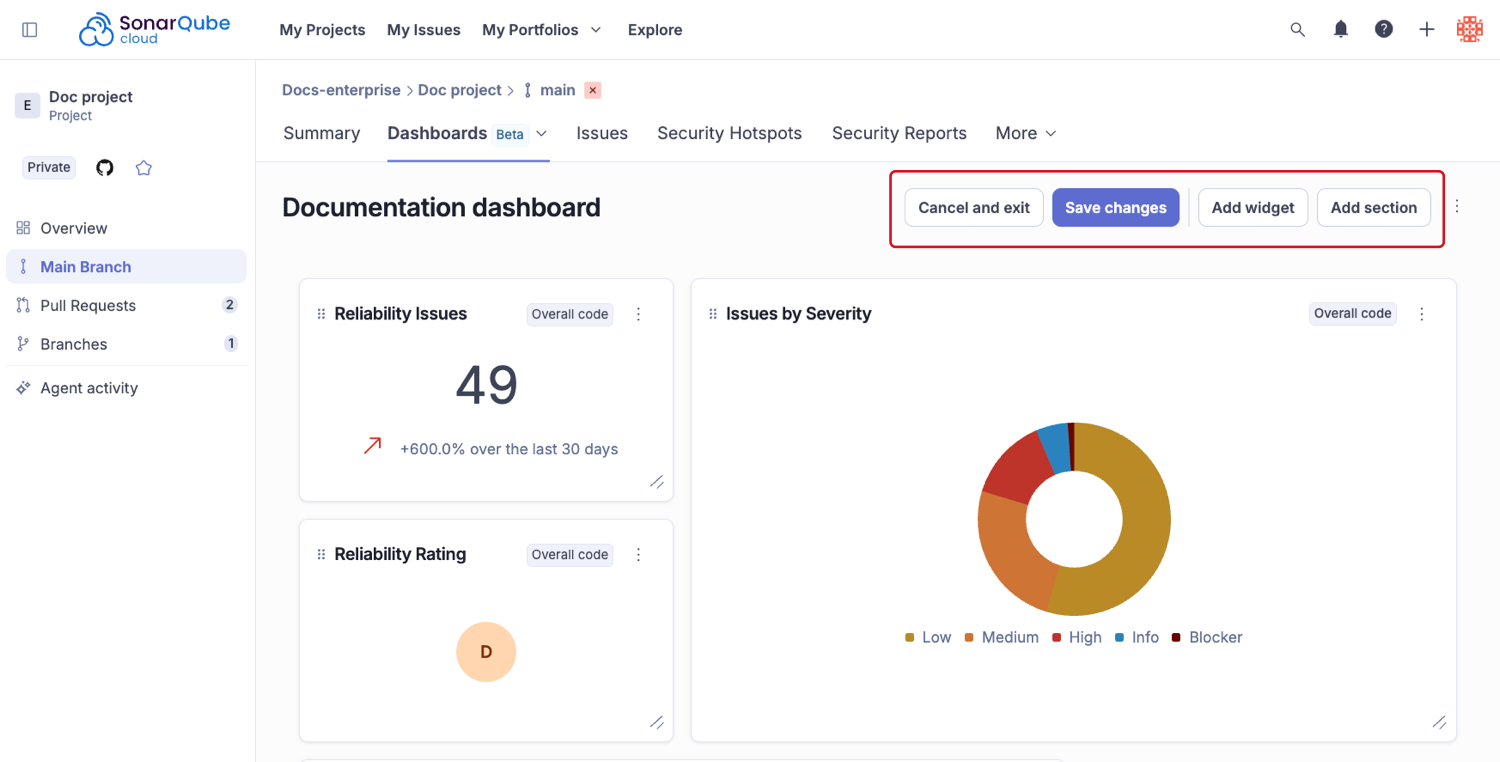Screen dimensions: 1500x762
Task: Open the user avatar menu
Action: click(1469, 30)
